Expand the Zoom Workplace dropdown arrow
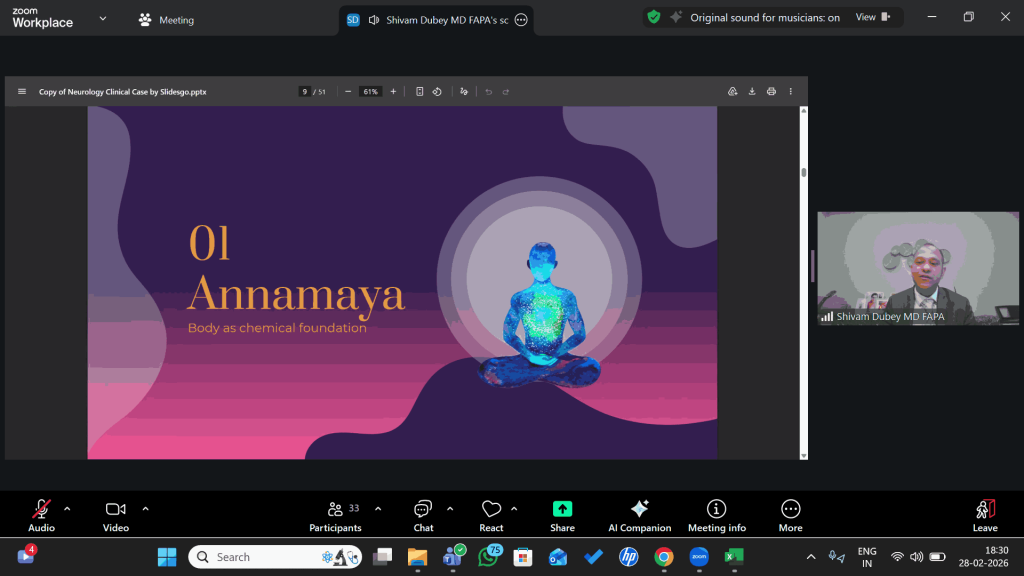 (102, 18)
